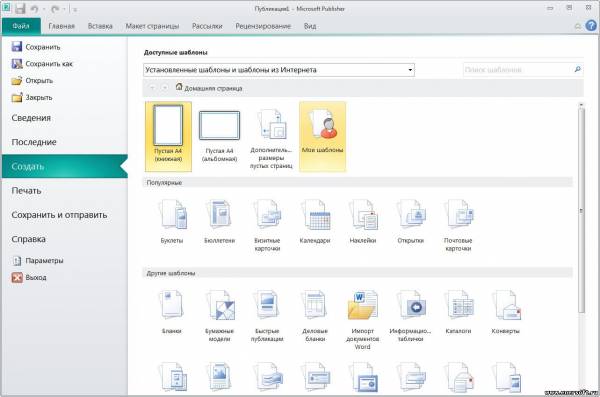Viewport: 600px width, 397px height.
Task: Open Параметры in the sidebar
Action: (x=38, y=261)
